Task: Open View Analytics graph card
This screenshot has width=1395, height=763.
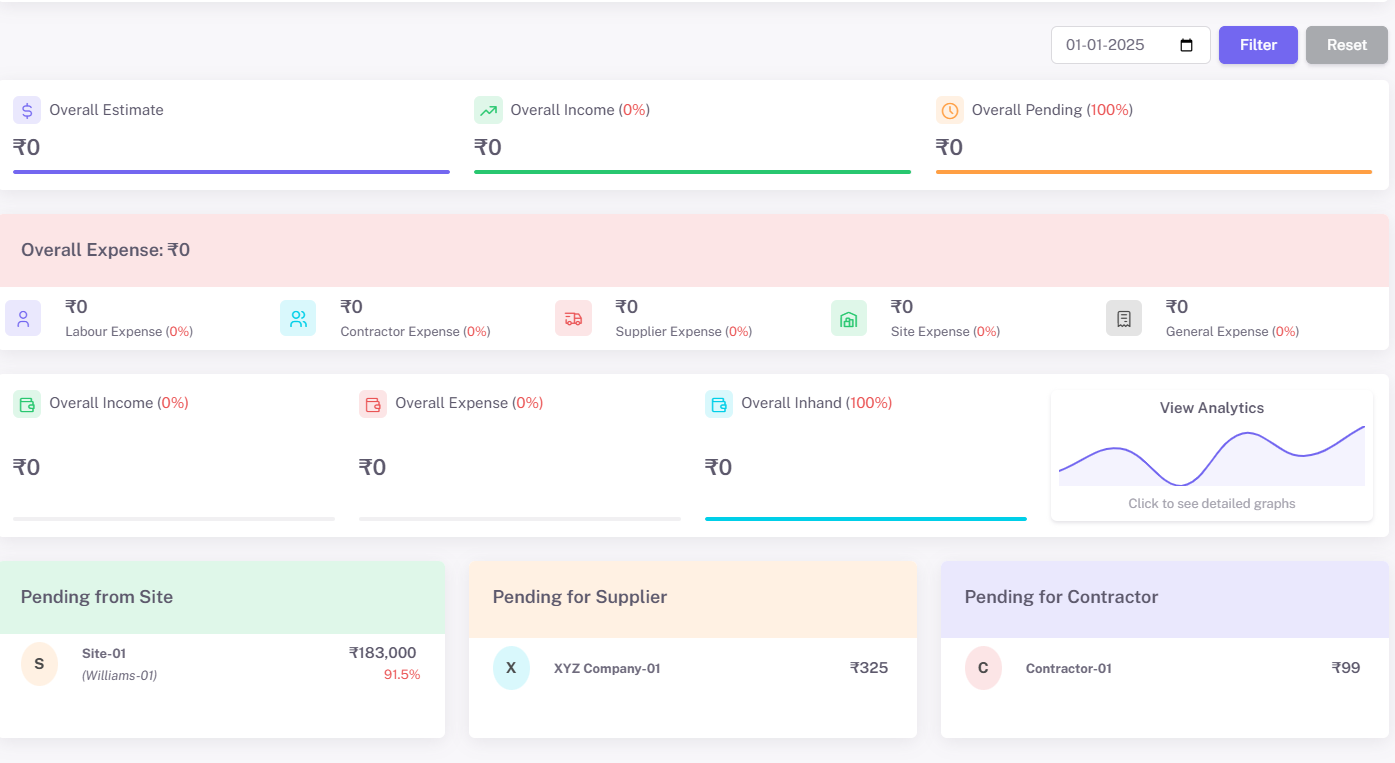Action: 1211,456
